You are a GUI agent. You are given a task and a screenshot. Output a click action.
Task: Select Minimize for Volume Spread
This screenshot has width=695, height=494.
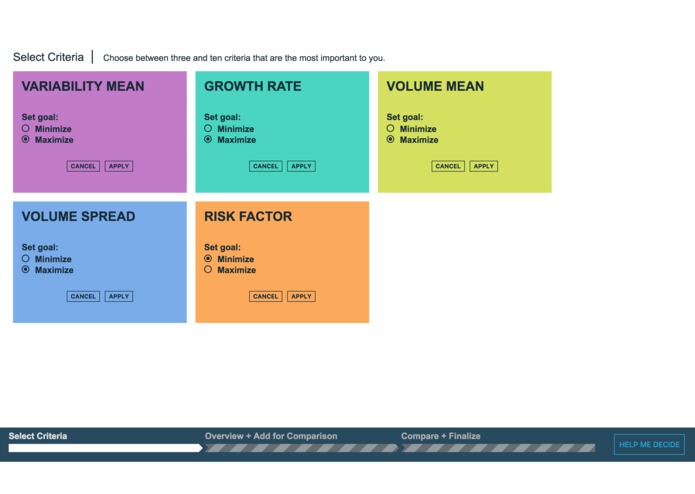(x=26, y=259)
